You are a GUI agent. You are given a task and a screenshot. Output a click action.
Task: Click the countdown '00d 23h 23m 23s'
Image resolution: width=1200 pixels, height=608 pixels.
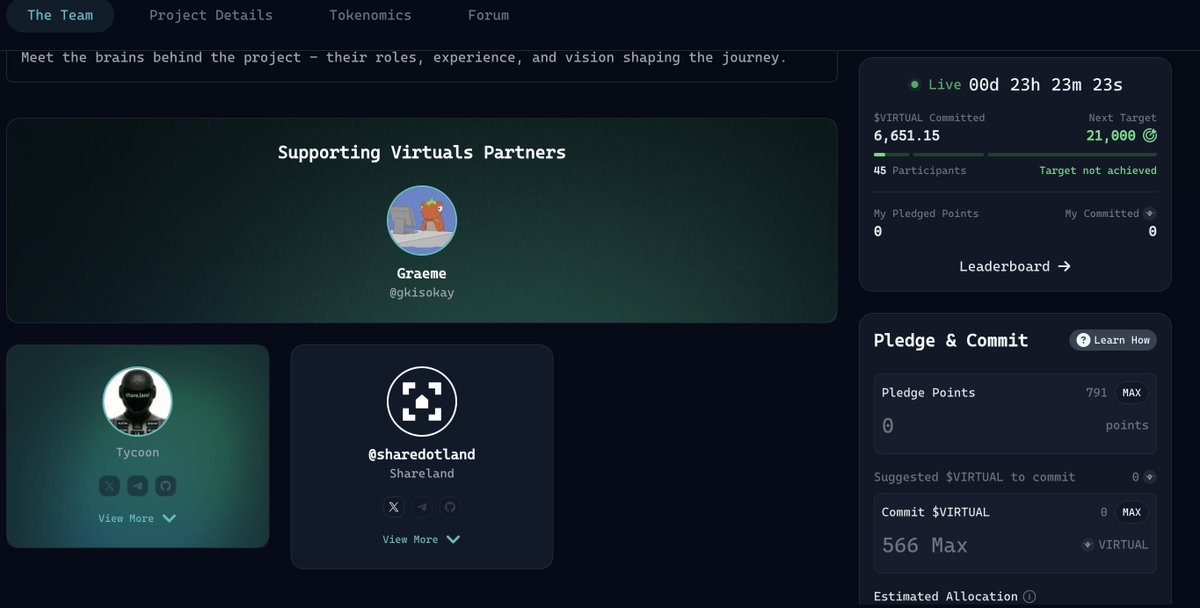(1045, 85)
